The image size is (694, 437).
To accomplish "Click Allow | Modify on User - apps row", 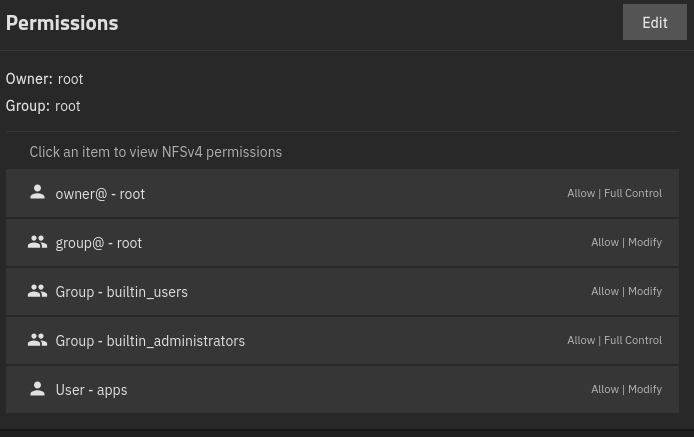I will [x=626, y=389].
